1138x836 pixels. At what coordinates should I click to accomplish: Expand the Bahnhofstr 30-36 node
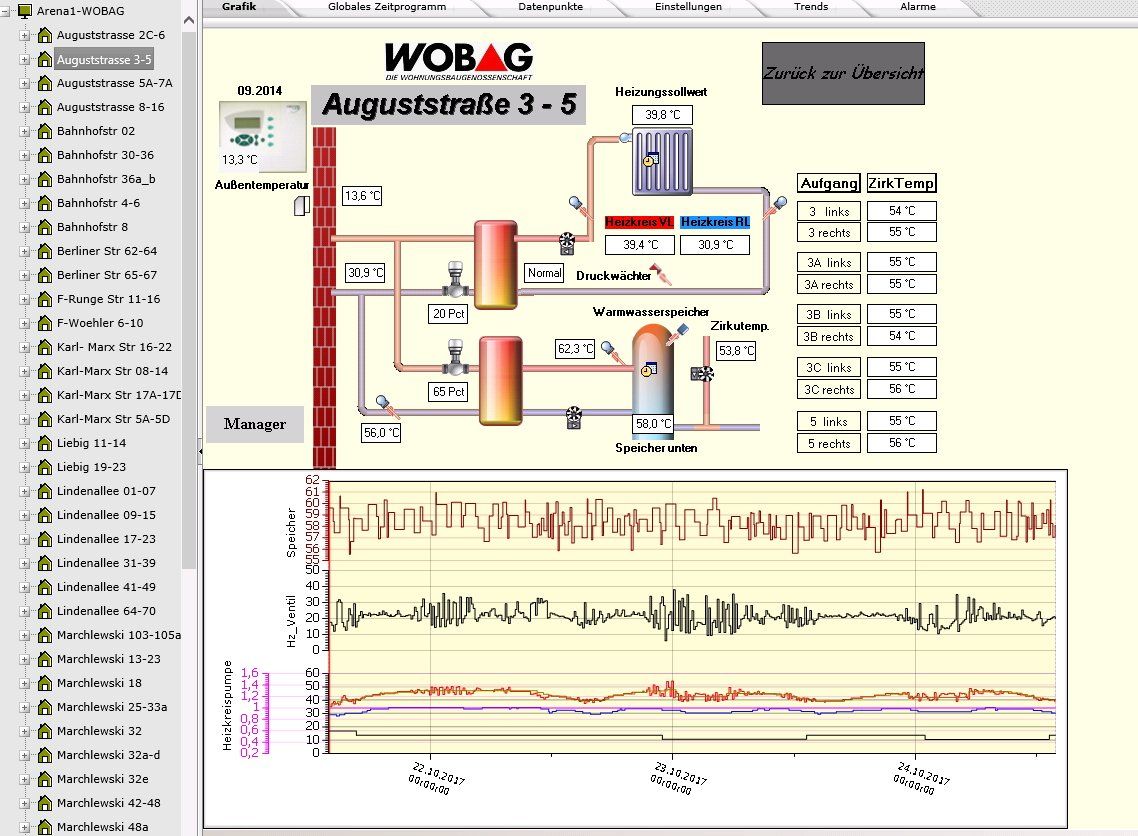tap(25, 155)
